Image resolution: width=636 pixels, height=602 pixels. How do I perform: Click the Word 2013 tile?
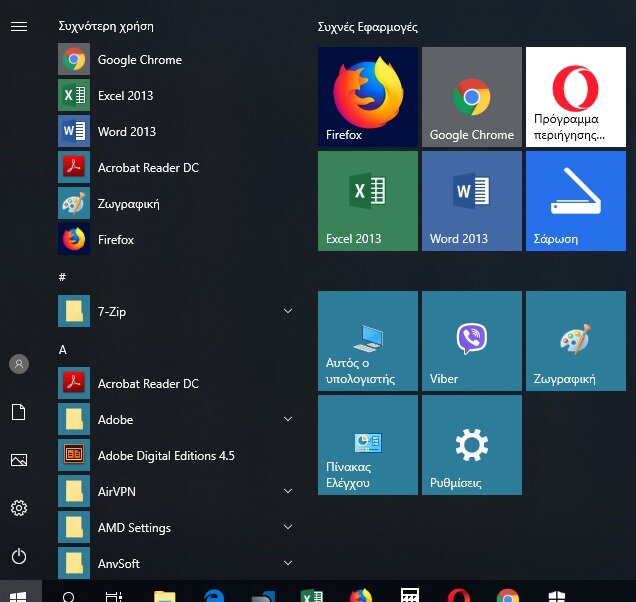(472, 201)
